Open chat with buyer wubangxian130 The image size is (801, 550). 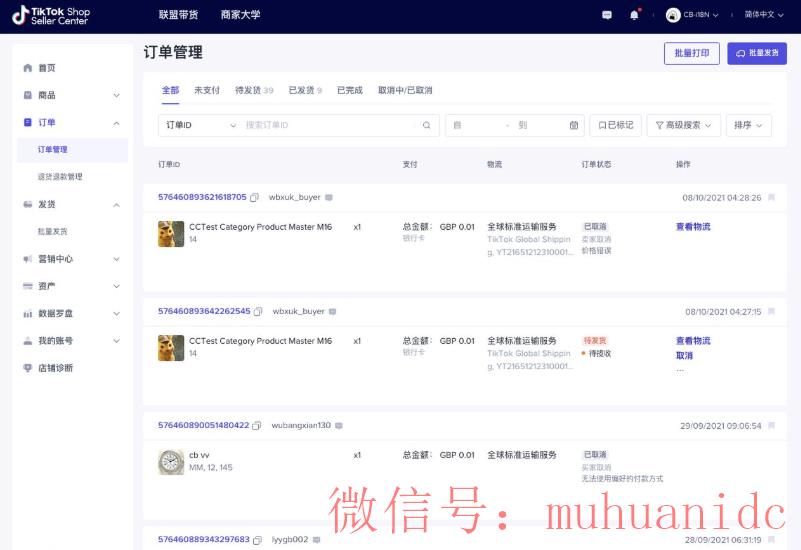point(339,425)
